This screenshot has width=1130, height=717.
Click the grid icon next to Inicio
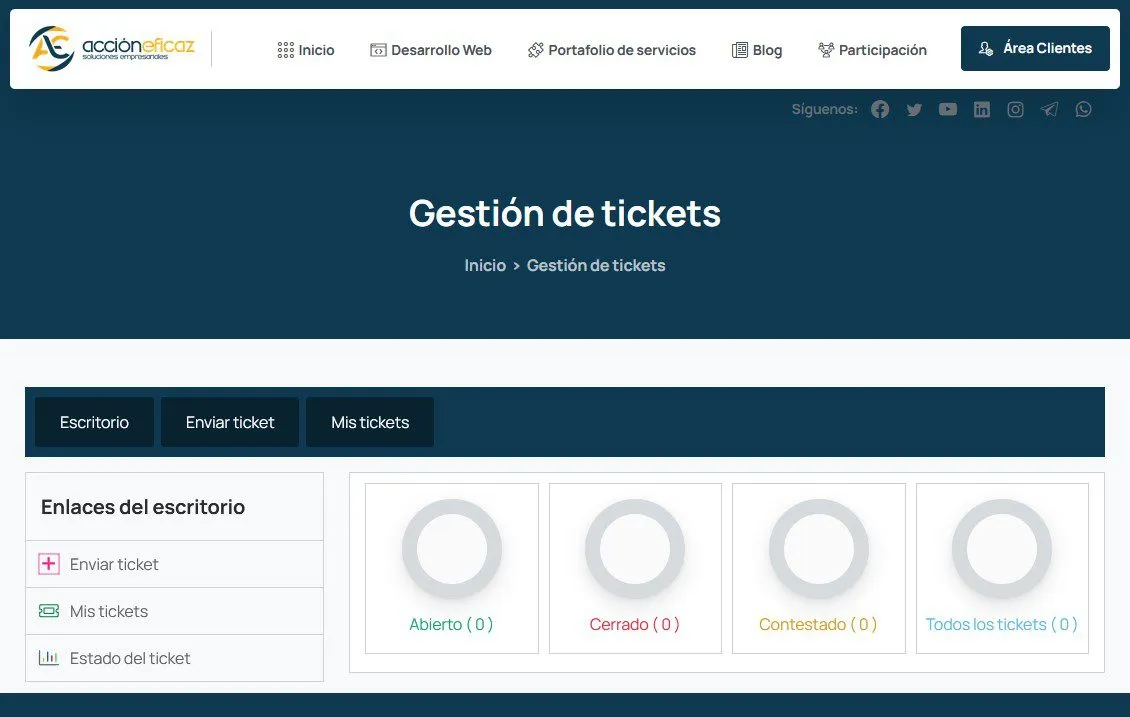(x=285, y=50)
